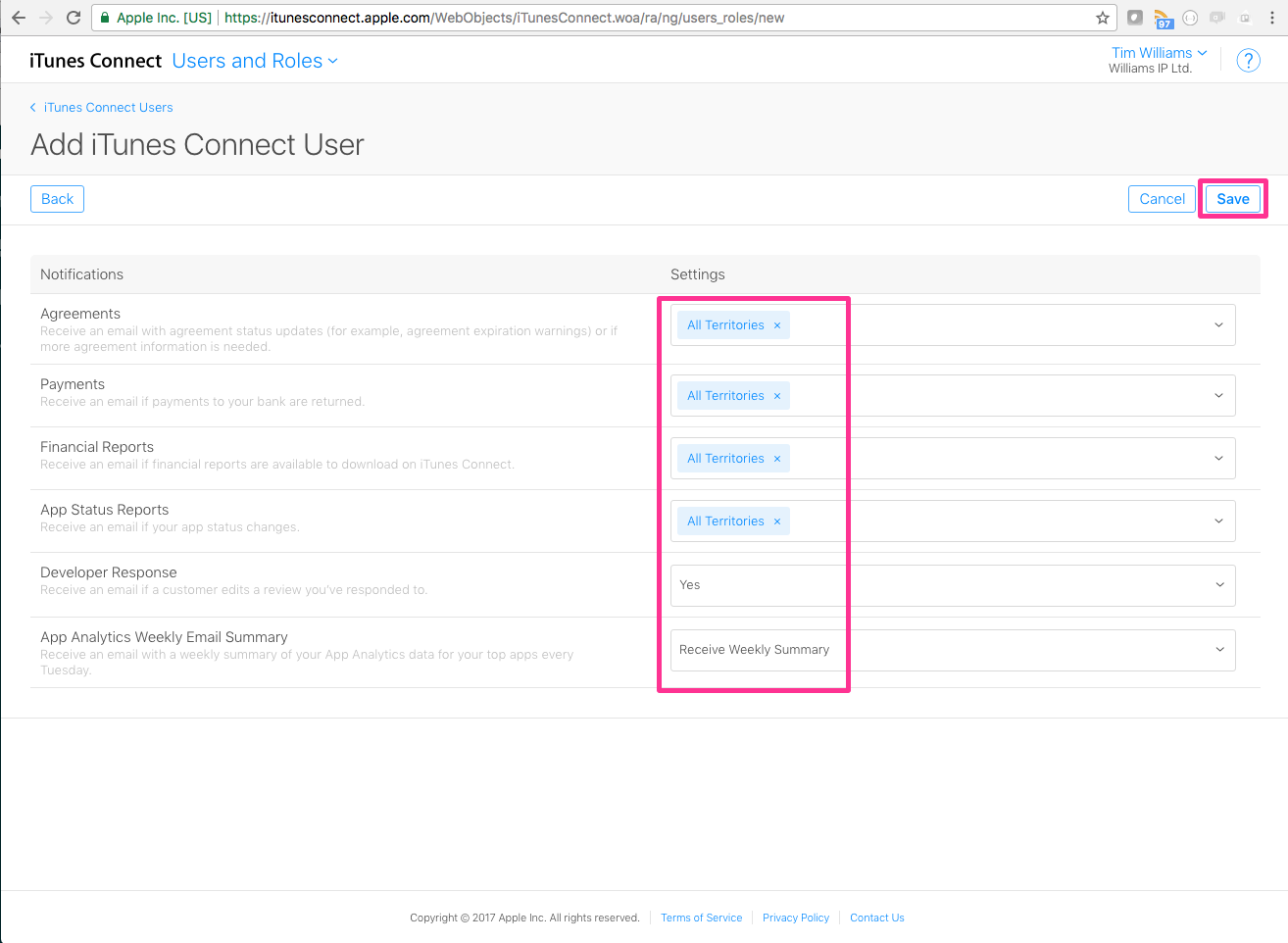Click the green secure lock icon
The height and width of the screenshot is (943, 1288).
[105, 18]
